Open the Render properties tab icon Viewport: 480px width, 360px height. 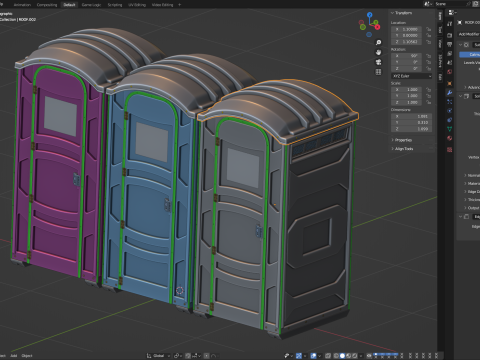(x=449, y=35)
